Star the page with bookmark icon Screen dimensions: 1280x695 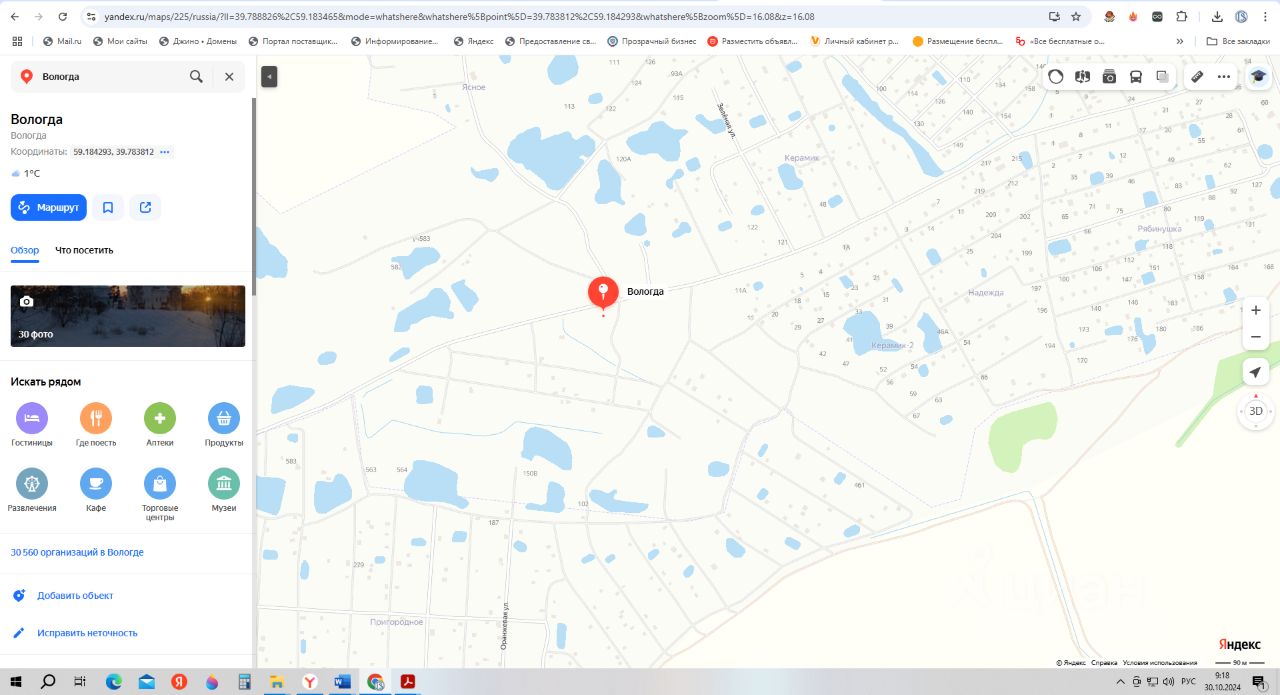(x=1076, y=17)
